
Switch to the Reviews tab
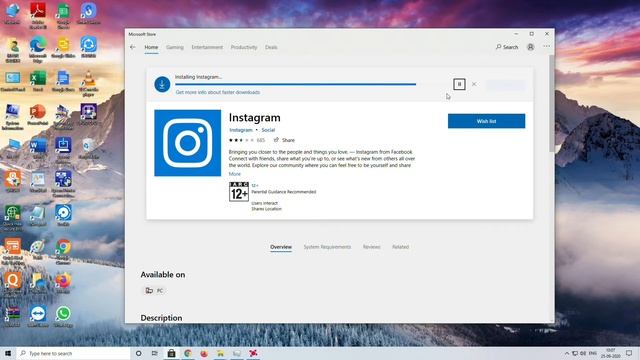pos(371,247)
